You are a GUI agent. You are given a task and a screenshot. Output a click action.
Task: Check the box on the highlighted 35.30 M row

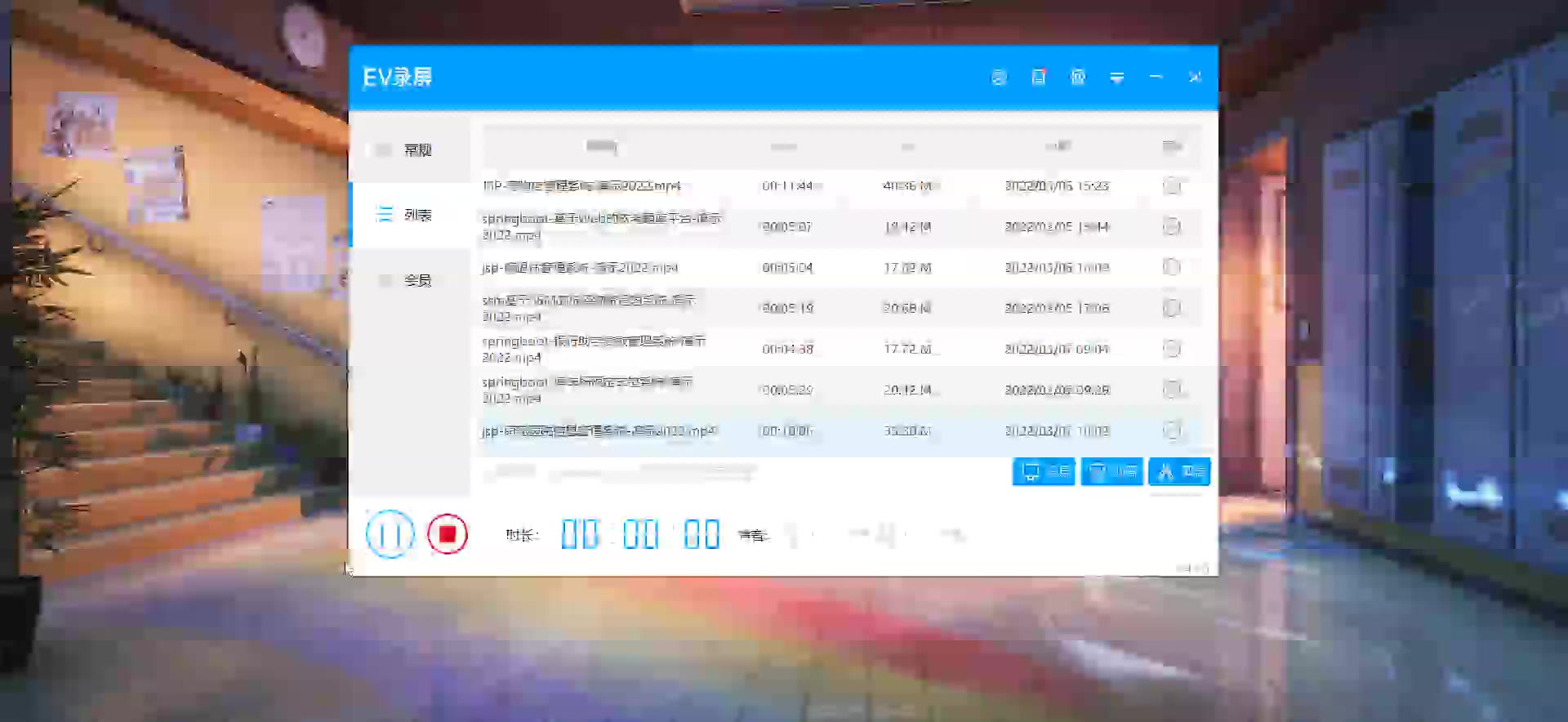pos(1171,430)
